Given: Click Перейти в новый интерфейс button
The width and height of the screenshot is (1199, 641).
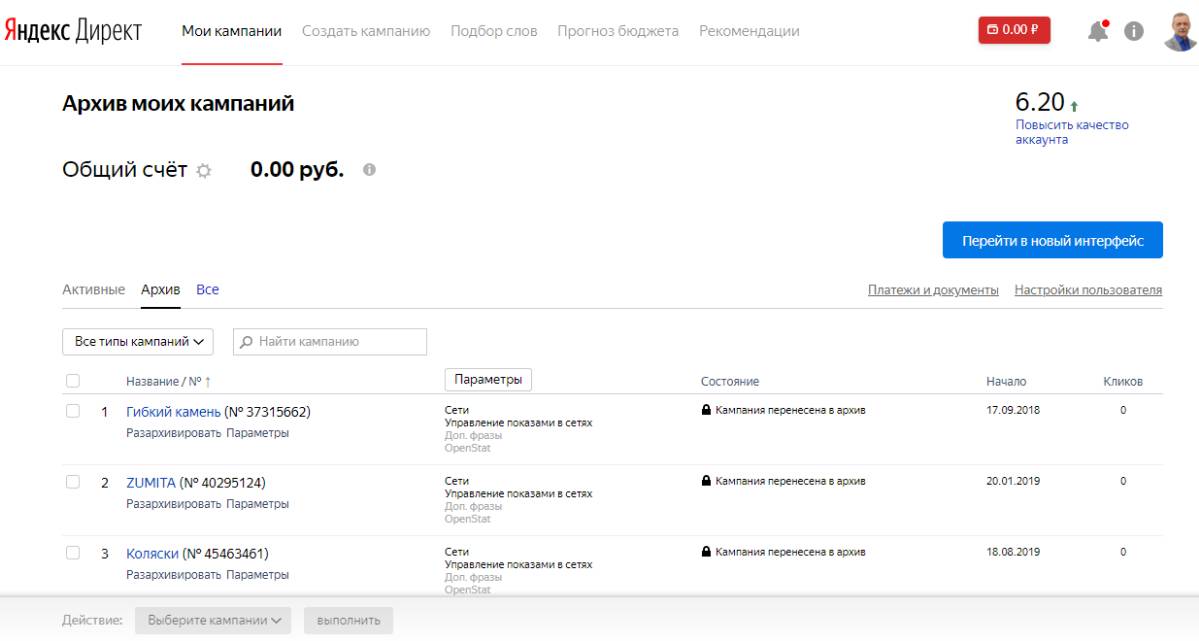Looking at the screenshot, I should [x=1052, y=240].
